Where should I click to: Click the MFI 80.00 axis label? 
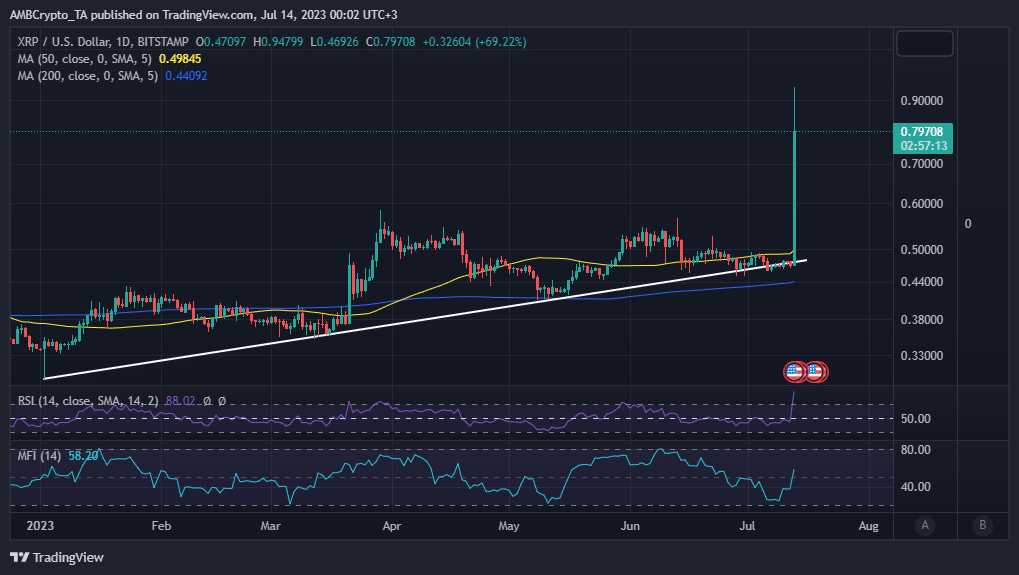click(916, 450)
